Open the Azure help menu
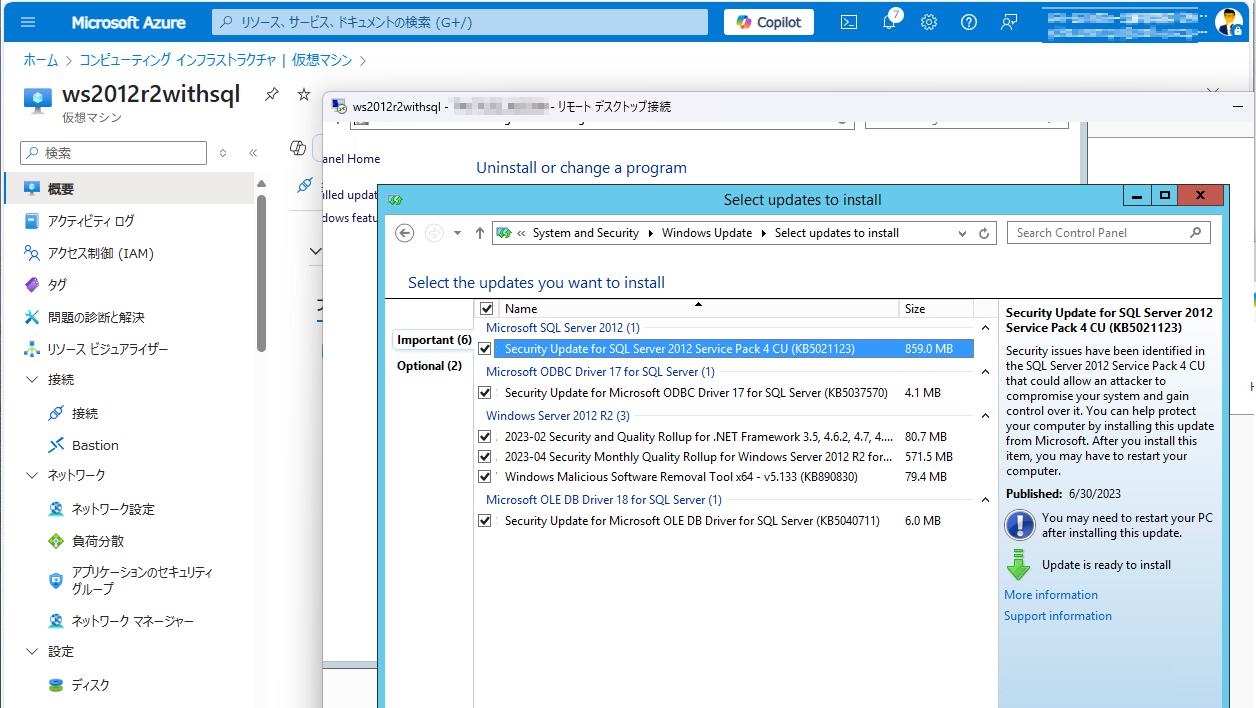 click(x=968, y=22)
